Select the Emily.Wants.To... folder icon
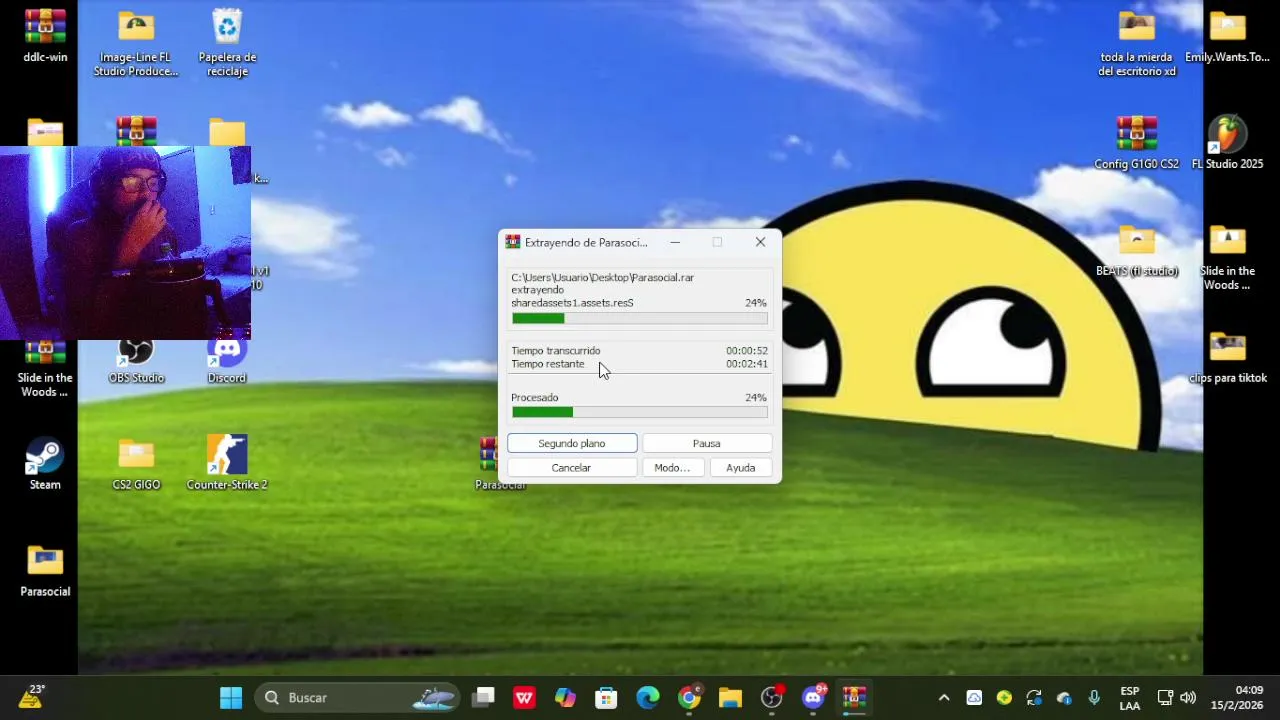1280x720 pixels. pyautogui.click(x=1227, y=36)
